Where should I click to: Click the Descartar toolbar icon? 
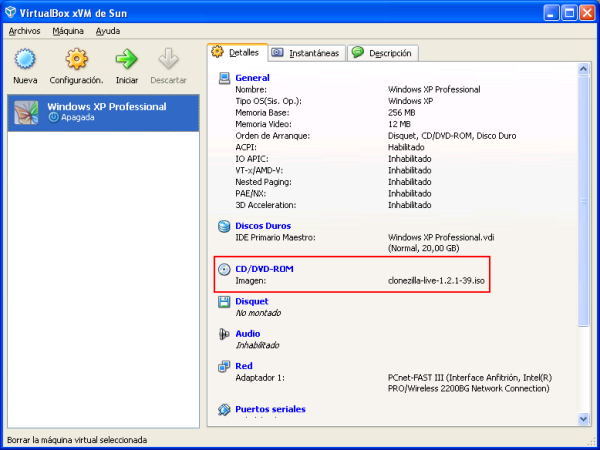click(168, 61)
